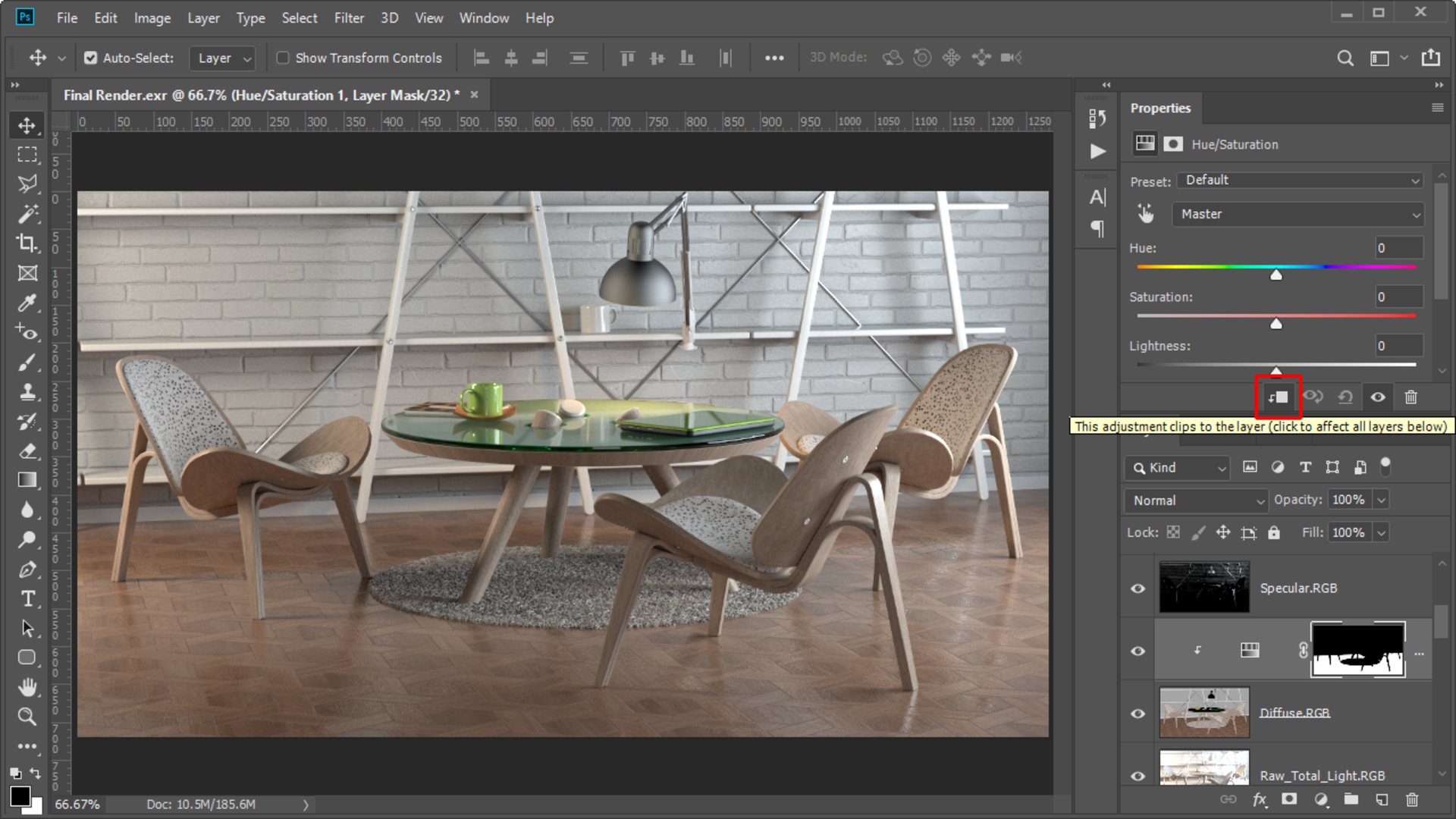Screen dimensions: 1456x819
Task: Add a layer style with fx icon
Action: point(1260,799)
